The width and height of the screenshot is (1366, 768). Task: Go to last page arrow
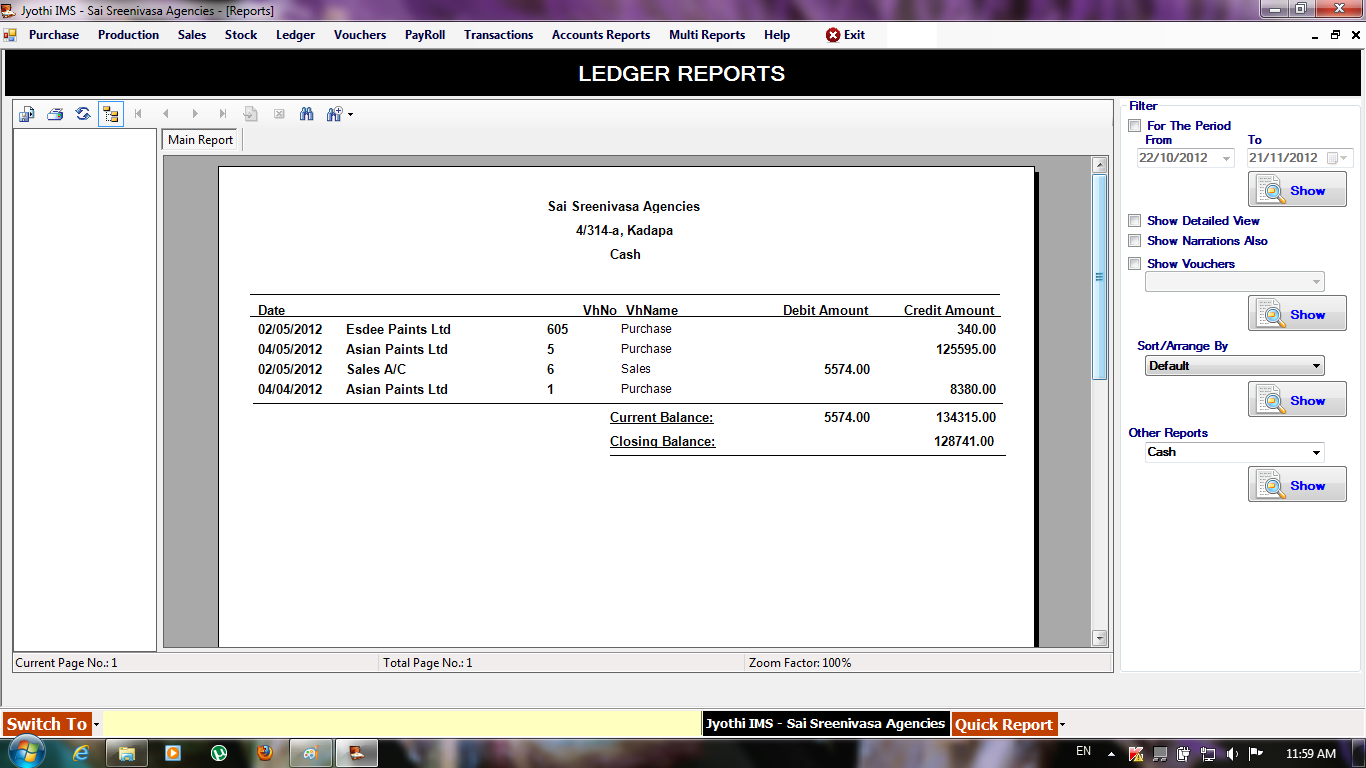click(223, 114)
